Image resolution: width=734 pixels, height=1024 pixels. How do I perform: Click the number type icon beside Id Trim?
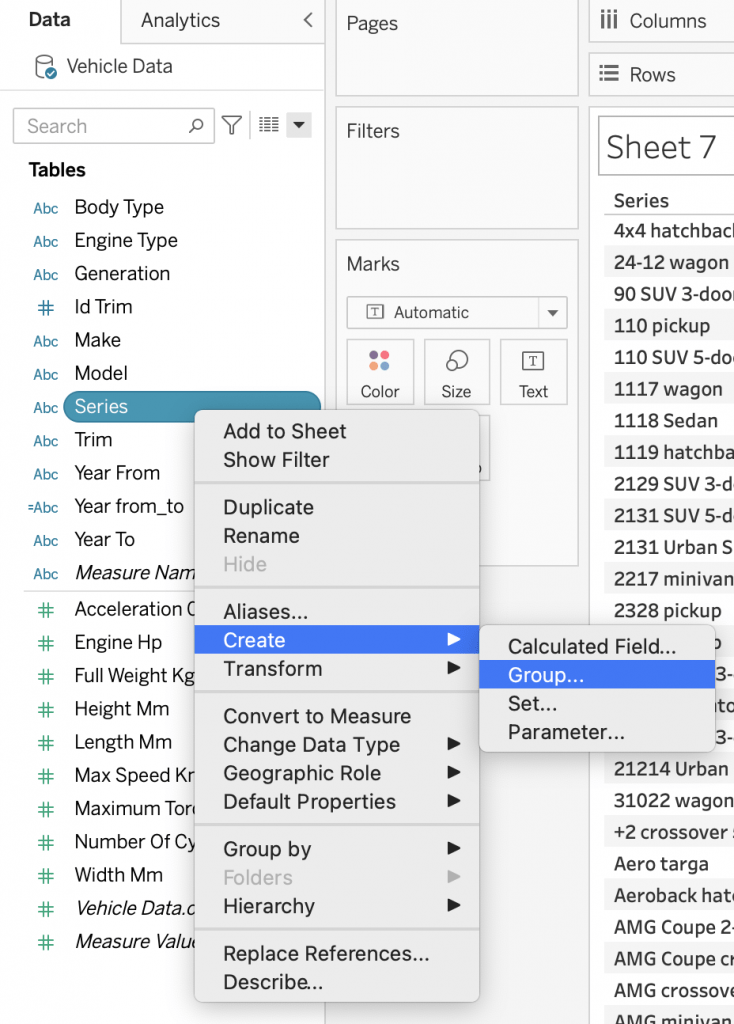46,307
